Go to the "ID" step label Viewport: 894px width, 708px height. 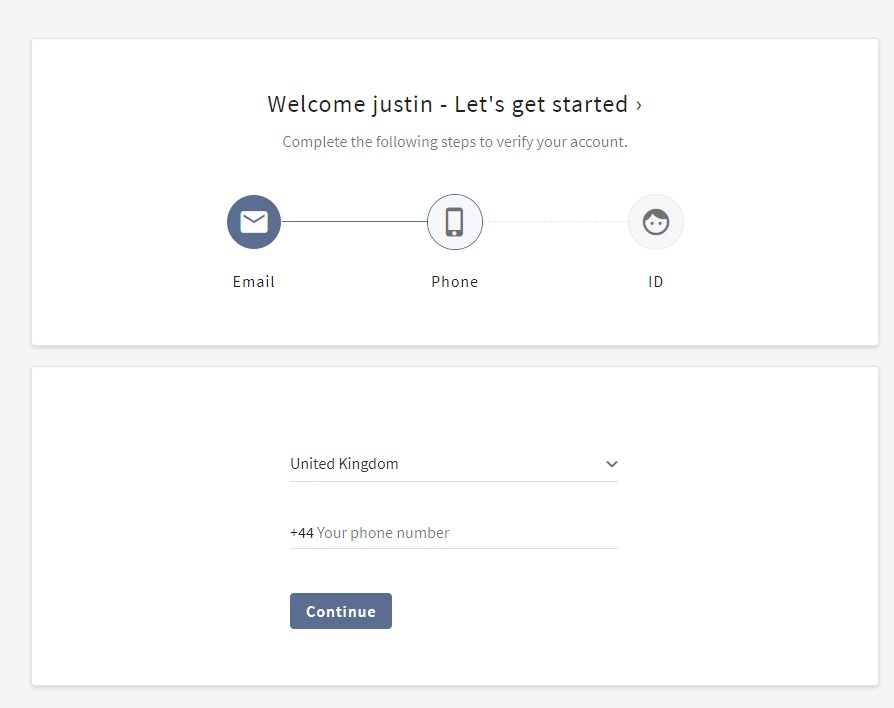click(x=656, y=282)
